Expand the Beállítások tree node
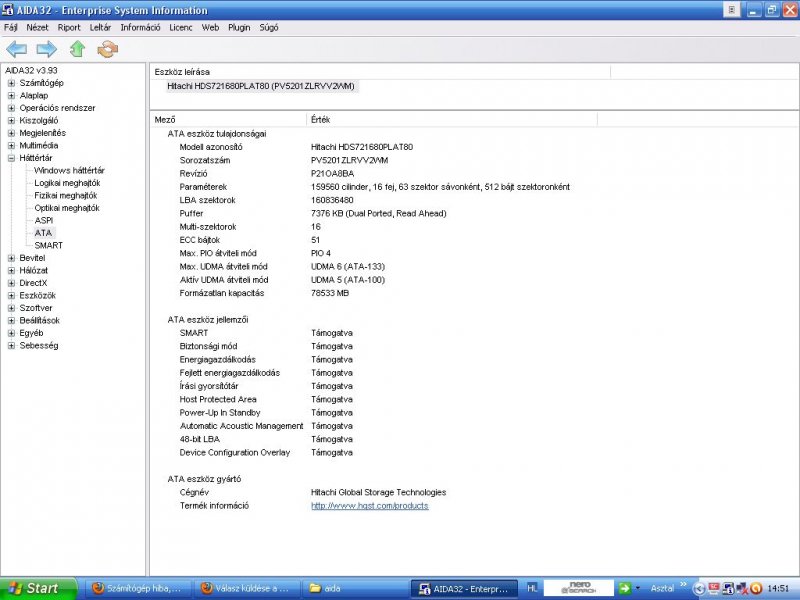Screen dimensions: 800x600 point(11,320)
